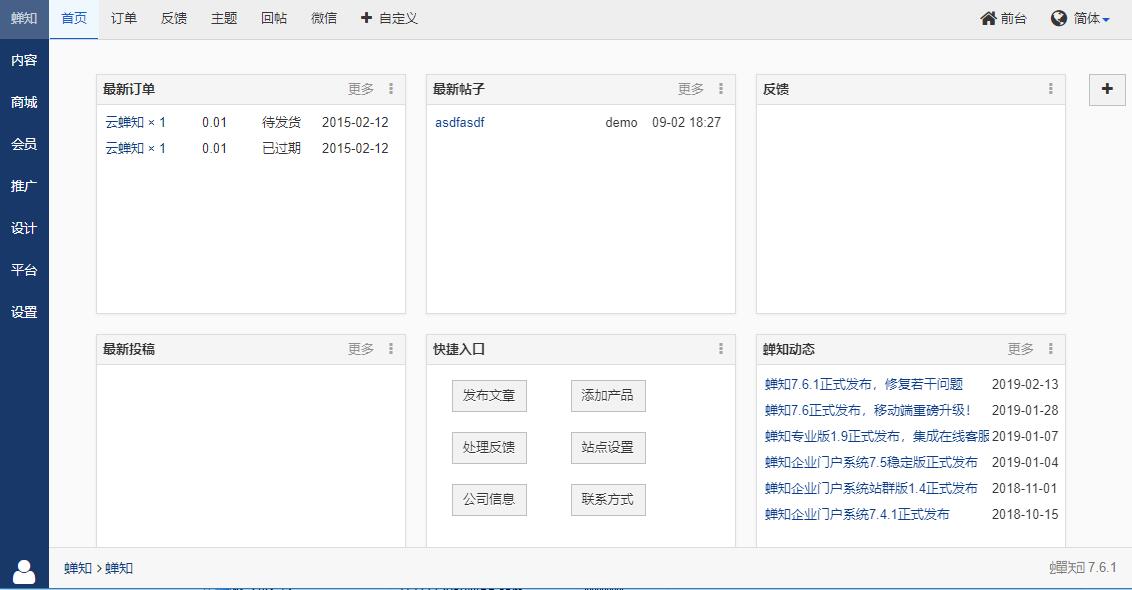Open the 反馈 top menu
Viewport: 1132px width, 590px height.
point(174,19)
